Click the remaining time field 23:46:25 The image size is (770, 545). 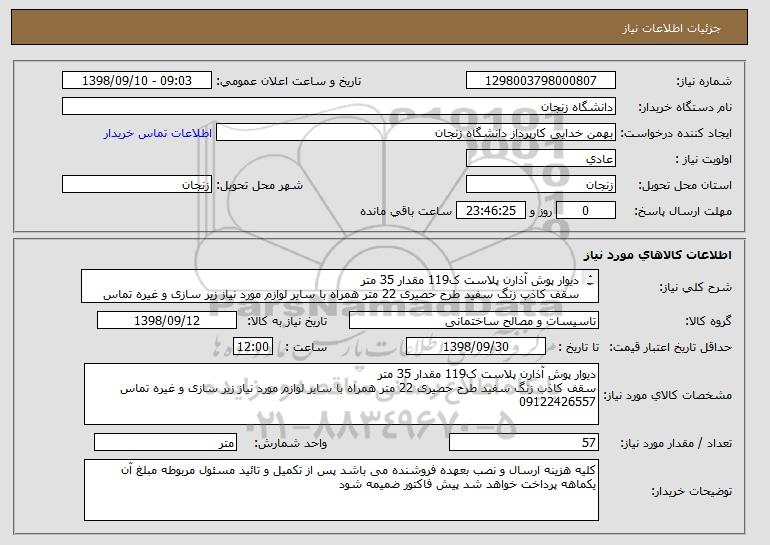[x=491, y=211]
